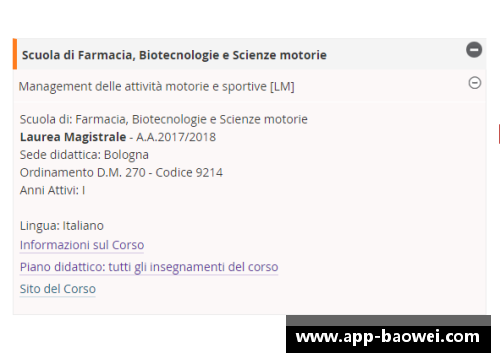Click the red tab at the right edge

tap(499, 134)
